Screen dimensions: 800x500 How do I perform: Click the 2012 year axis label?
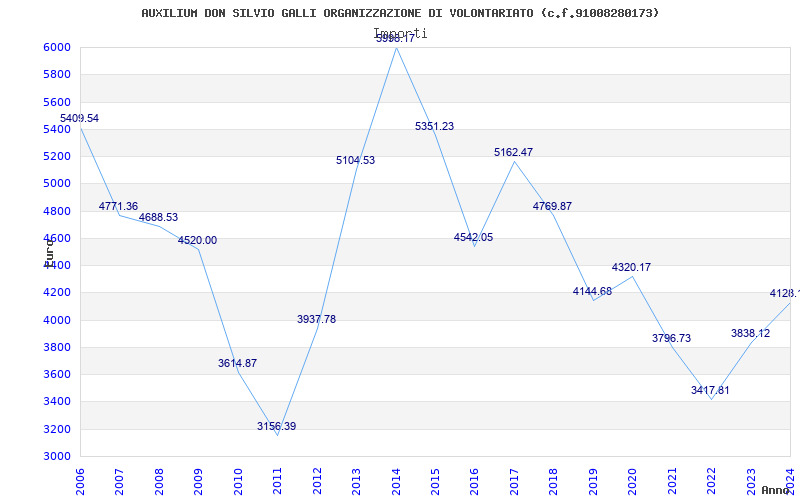(x=317, y=482)
